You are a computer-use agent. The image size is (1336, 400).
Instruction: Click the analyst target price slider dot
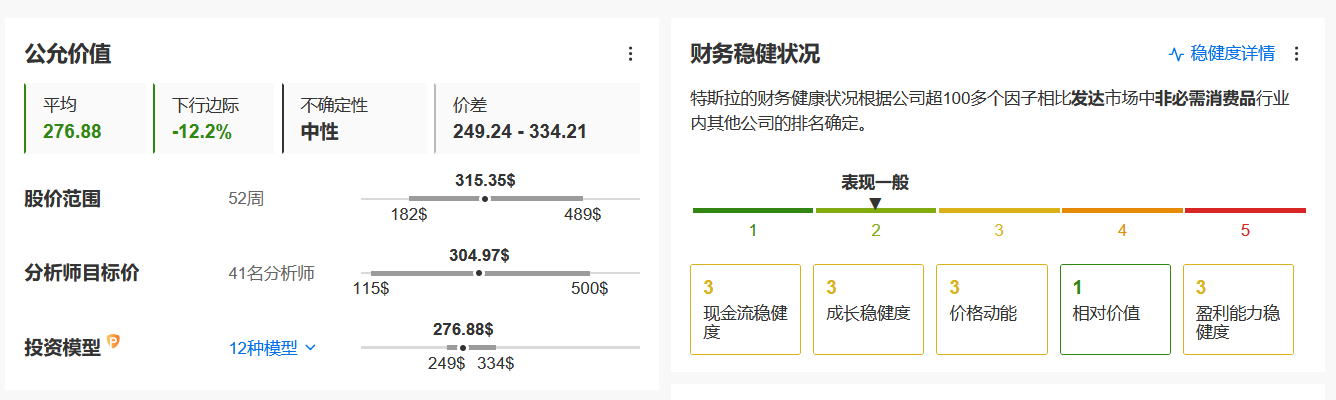click(x=479, y=273)
